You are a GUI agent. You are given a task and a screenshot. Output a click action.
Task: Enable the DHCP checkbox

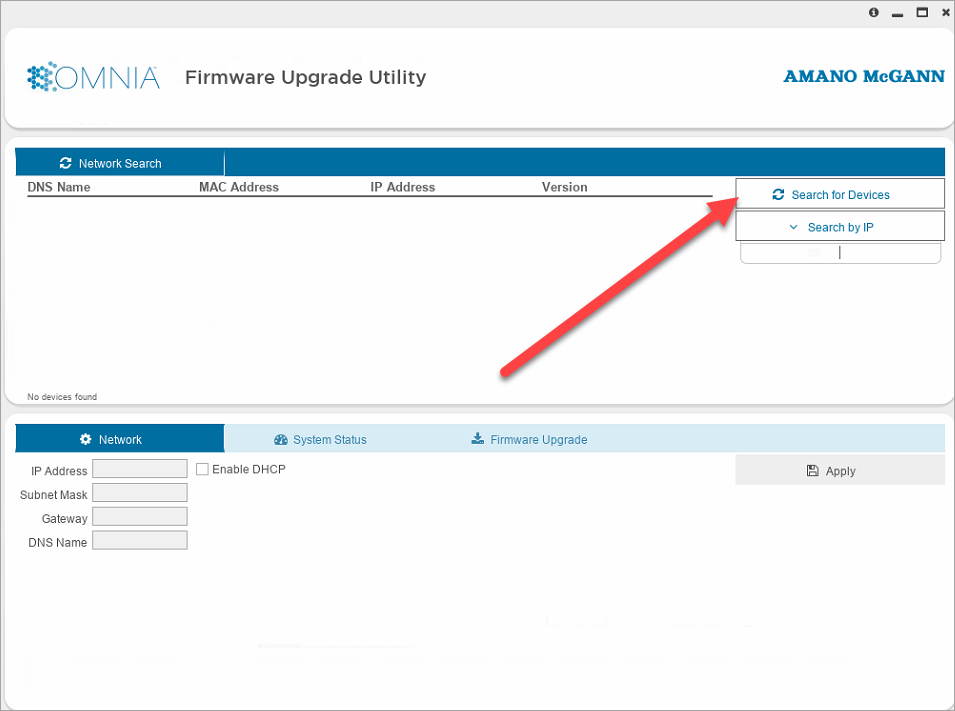click(202, 469)
